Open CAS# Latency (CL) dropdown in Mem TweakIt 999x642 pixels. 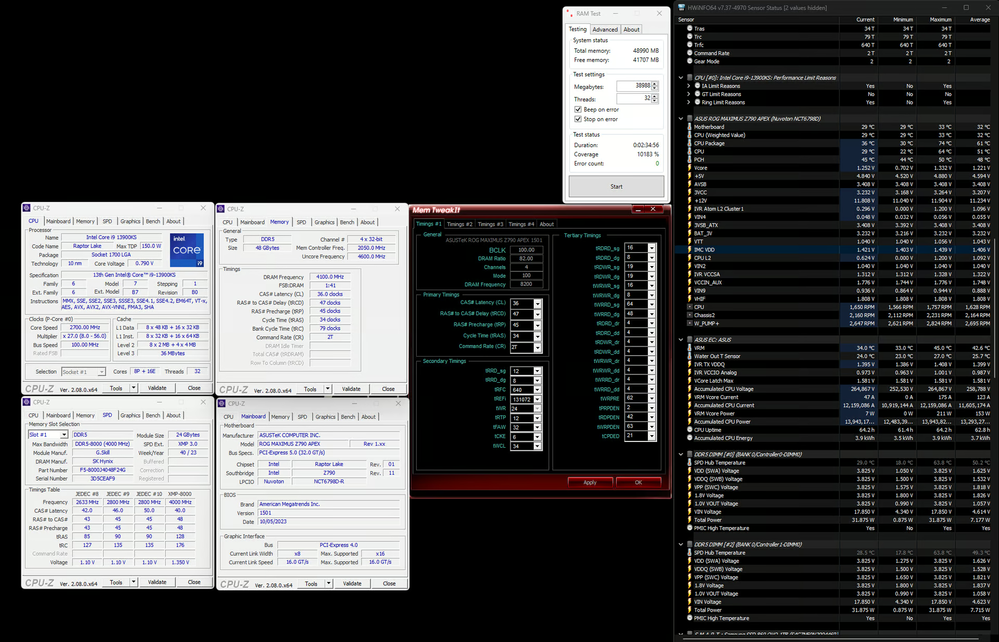(x=537, y=303)
